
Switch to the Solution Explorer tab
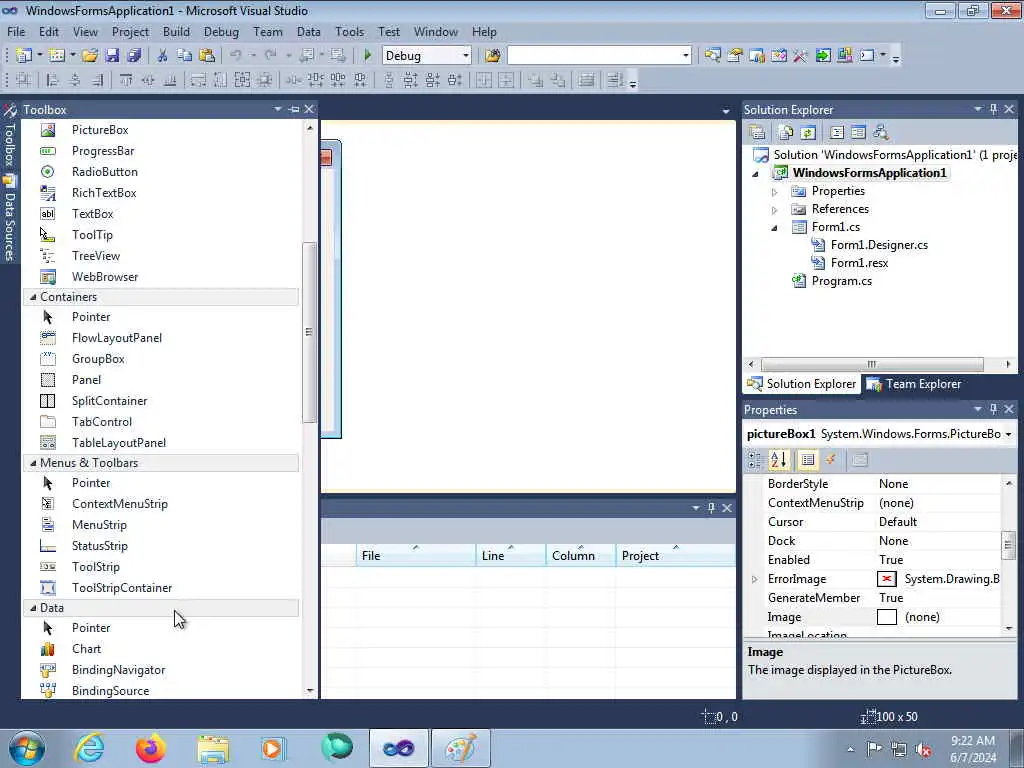coord(802,384)
